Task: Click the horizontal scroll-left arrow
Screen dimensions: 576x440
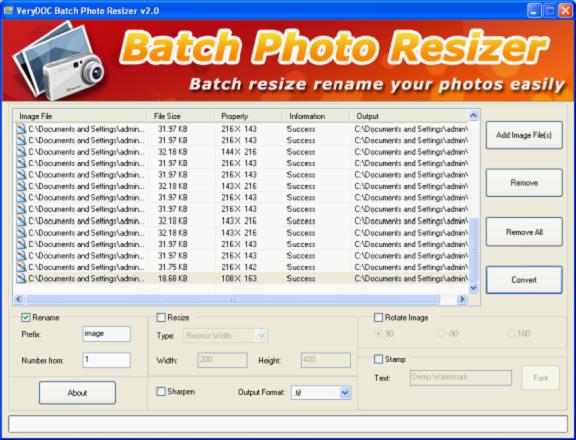Action: [x=19, y=299]
